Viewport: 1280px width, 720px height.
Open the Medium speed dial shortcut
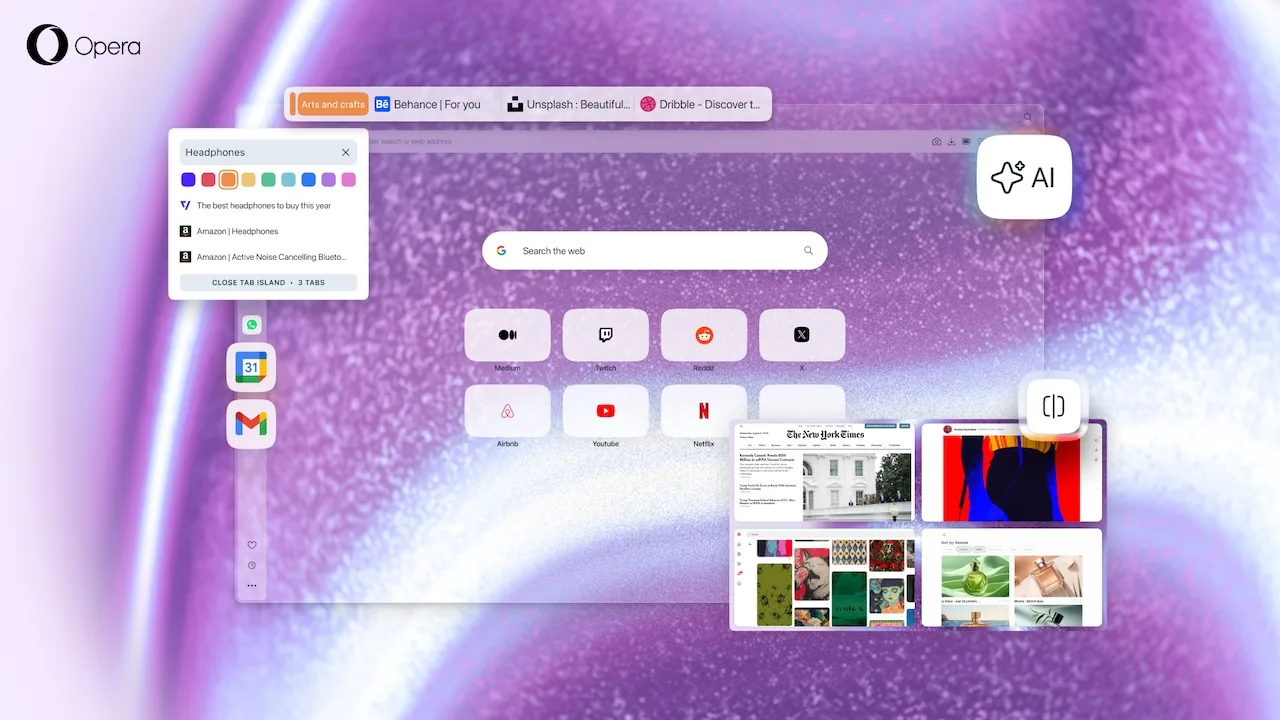(x=507, y=335)
